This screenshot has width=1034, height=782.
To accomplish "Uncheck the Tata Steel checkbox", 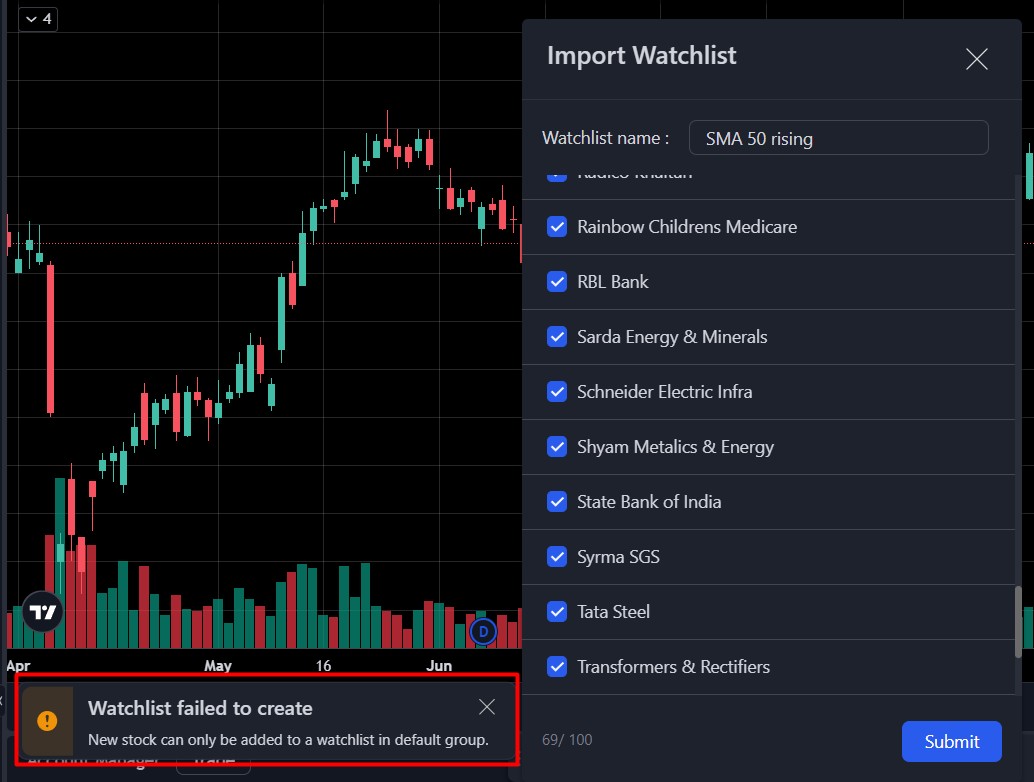I will (558, 612).
